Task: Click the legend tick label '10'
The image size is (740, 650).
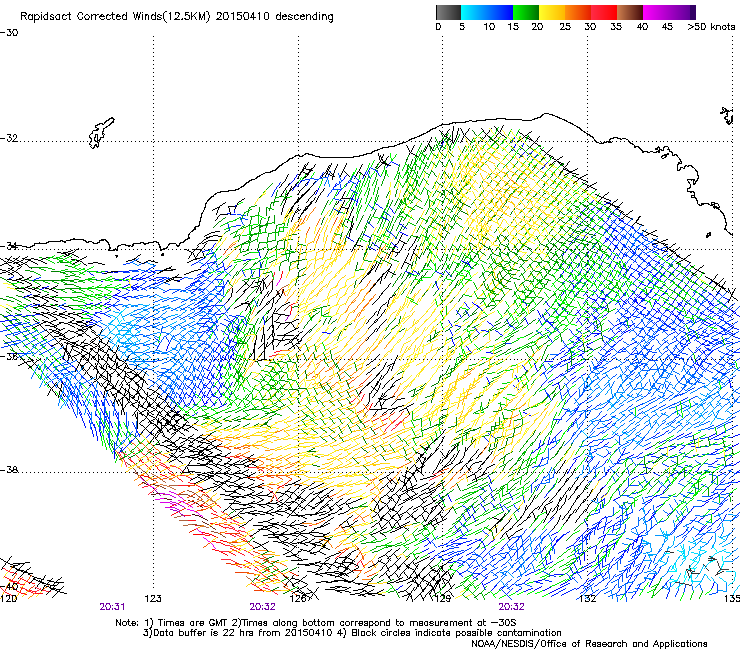Action: tap(489, 27)
